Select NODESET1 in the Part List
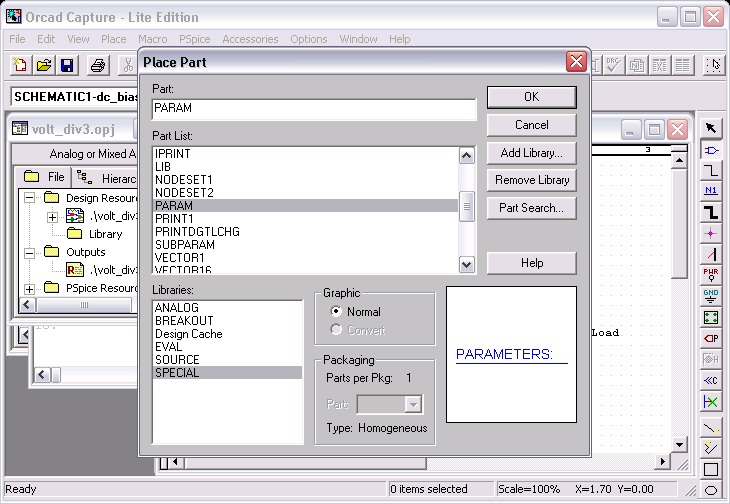The width and height of the screenshot is (730, 504). [x=305, y=179]
